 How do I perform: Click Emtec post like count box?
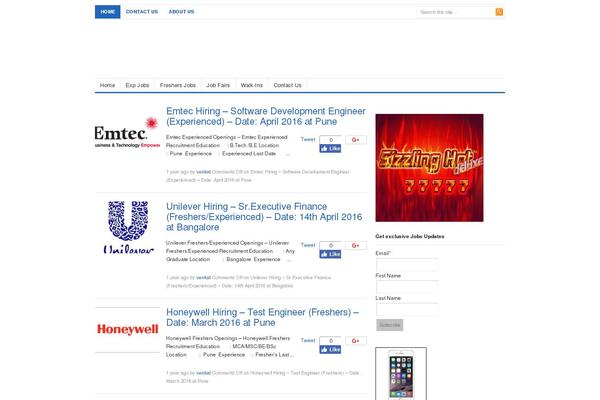(331, 140)
